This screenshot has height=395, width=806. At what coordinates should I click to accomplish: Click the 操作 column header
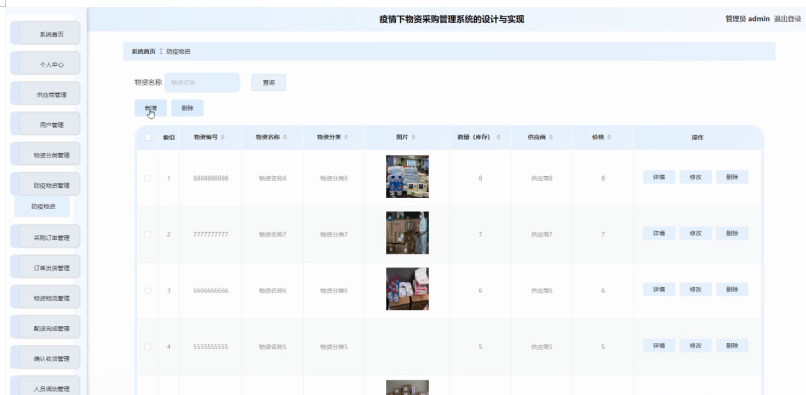(698, 137)
